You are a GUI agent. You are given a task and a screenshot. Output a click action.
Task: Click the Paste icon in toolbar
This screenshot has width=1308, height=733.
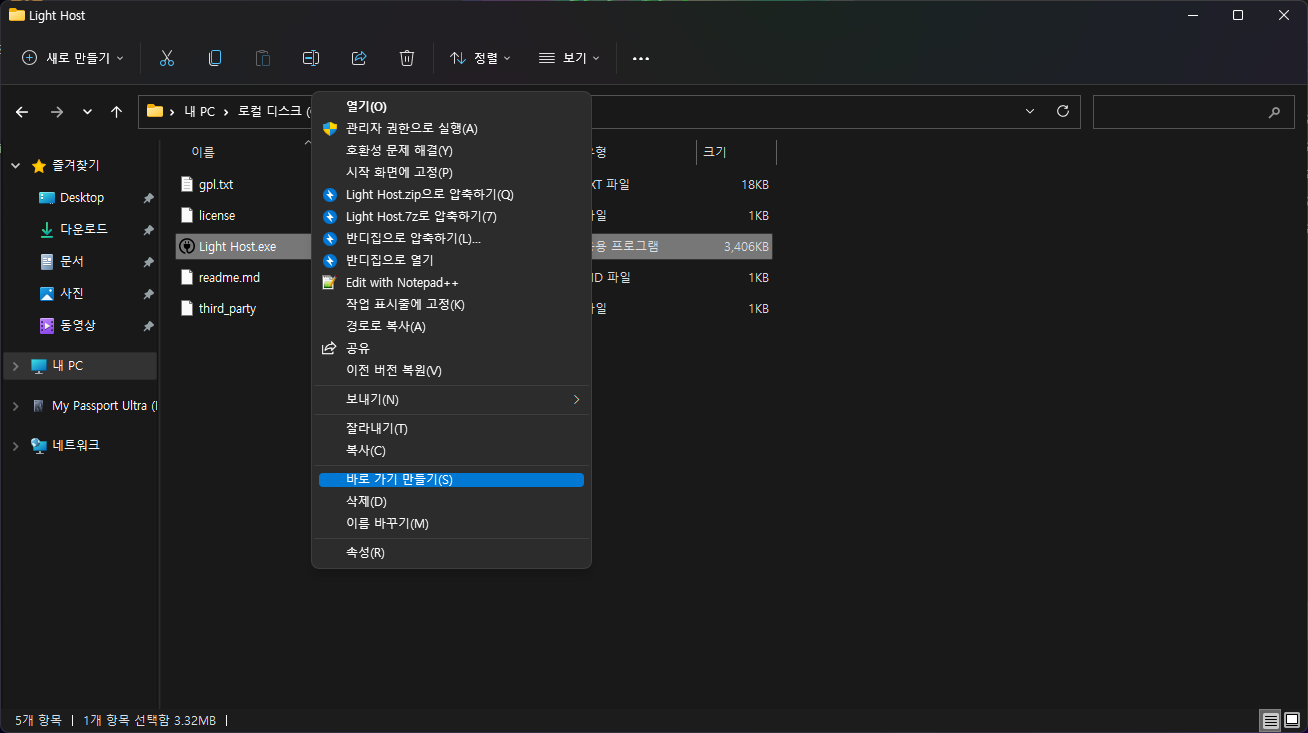263,58
